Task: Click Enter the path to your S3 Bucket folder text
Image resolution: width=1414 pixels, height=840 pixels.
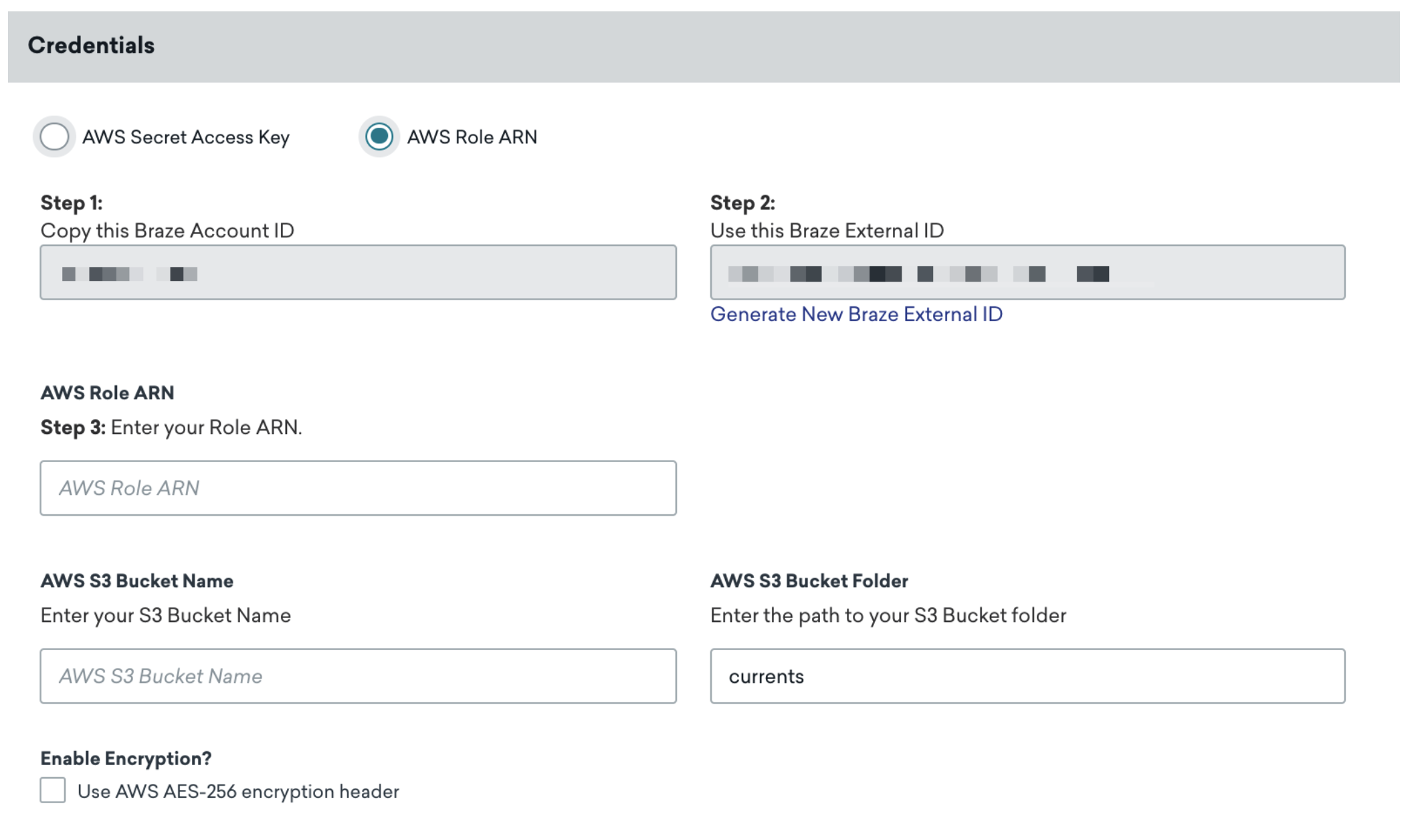Action: 888,615
